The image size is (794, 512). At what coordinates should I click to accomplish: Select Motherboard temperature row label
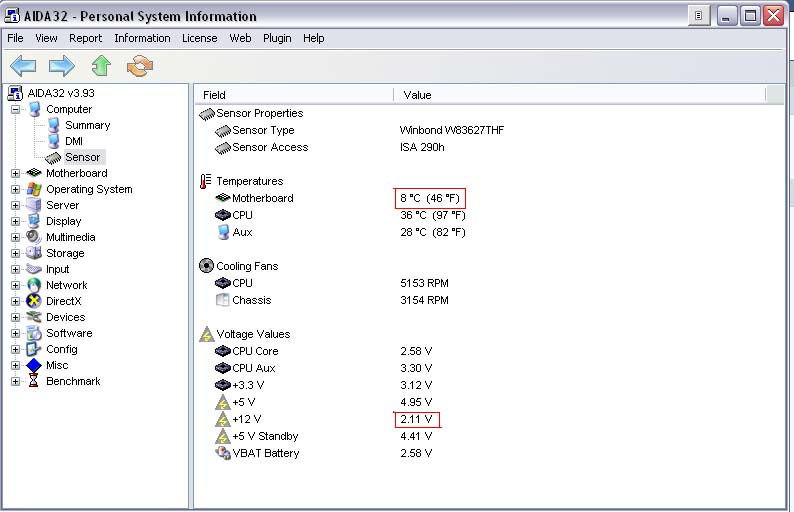tap(262, 199)
